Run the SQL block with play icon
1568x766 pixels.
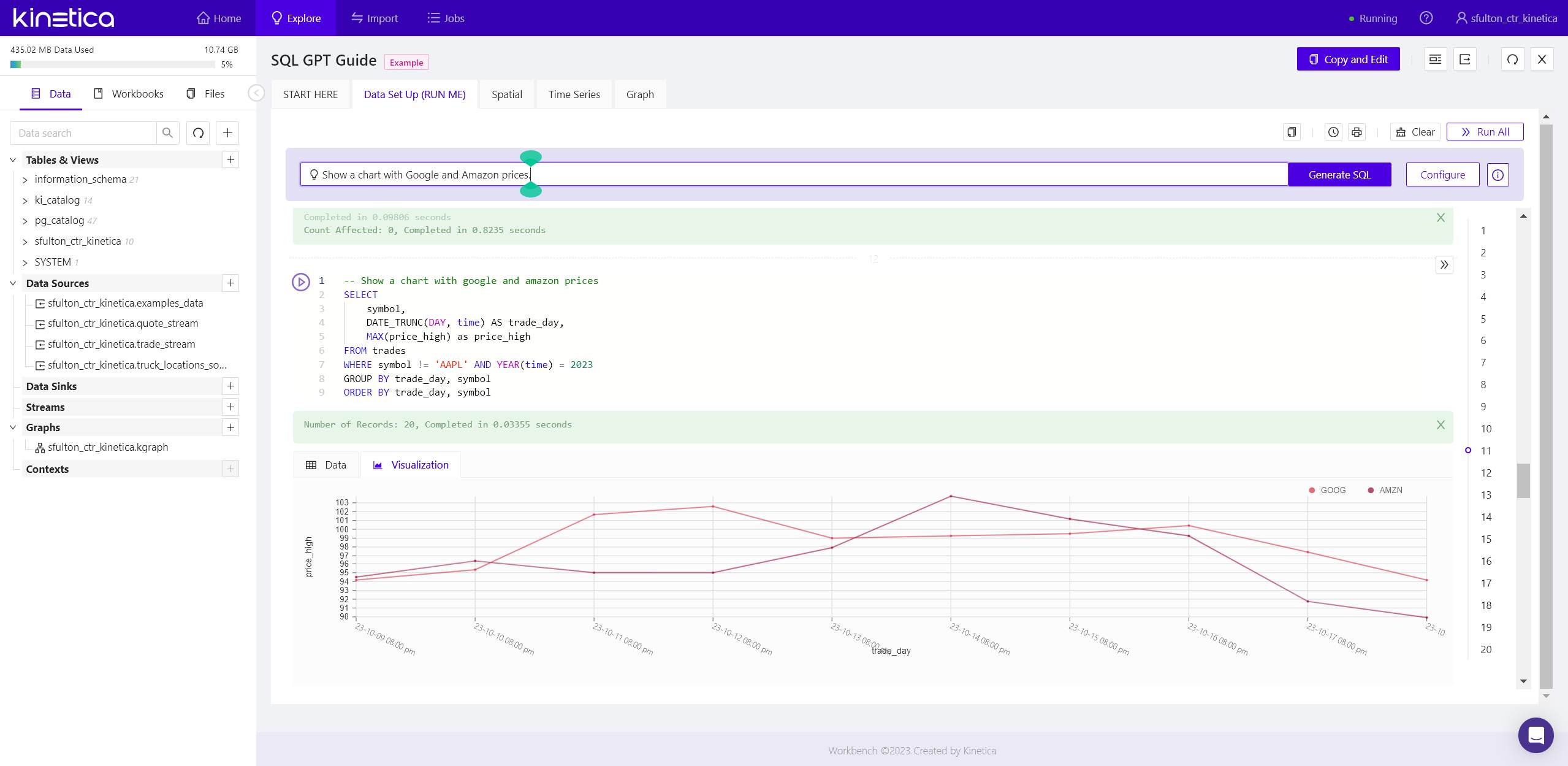click(300, 282)
